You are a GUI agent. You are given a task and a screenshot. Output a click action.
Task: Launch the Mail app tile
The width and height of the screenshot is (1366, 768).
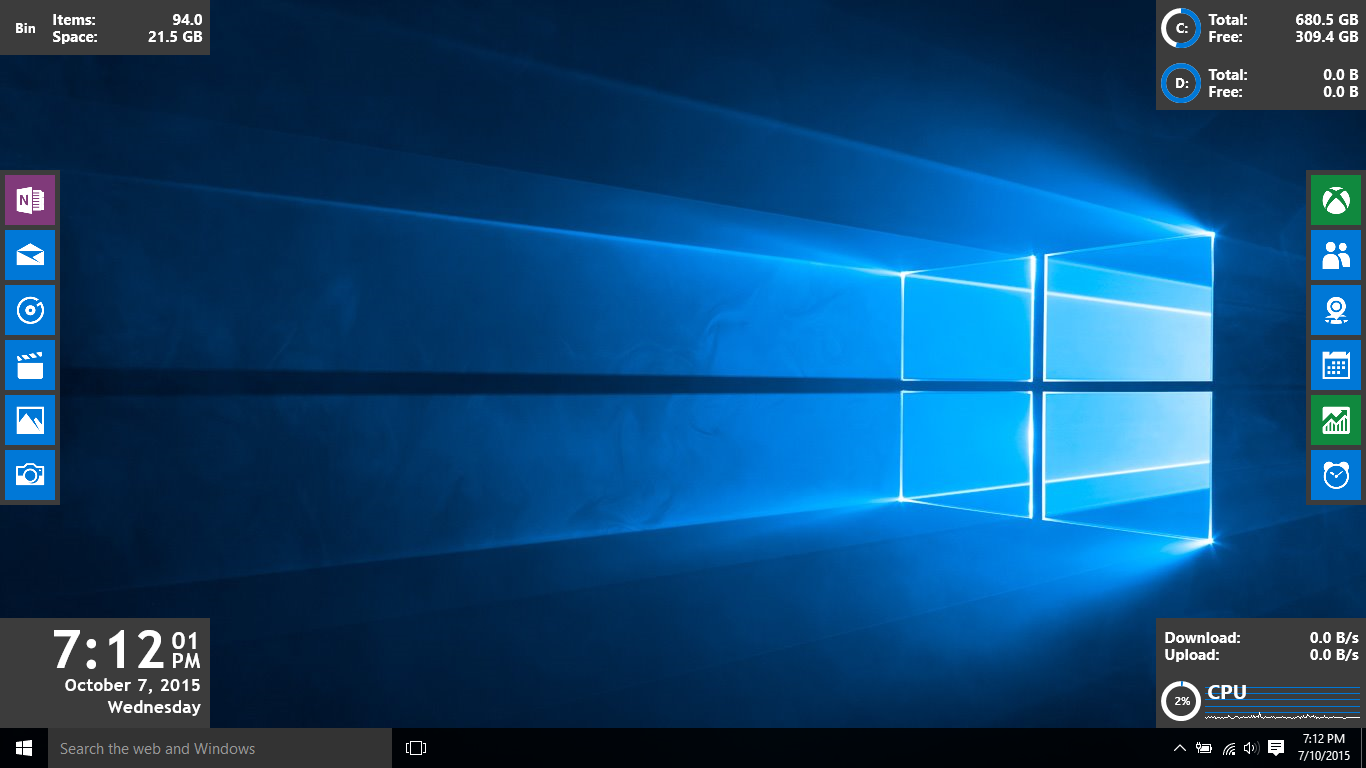pos(30,255)
